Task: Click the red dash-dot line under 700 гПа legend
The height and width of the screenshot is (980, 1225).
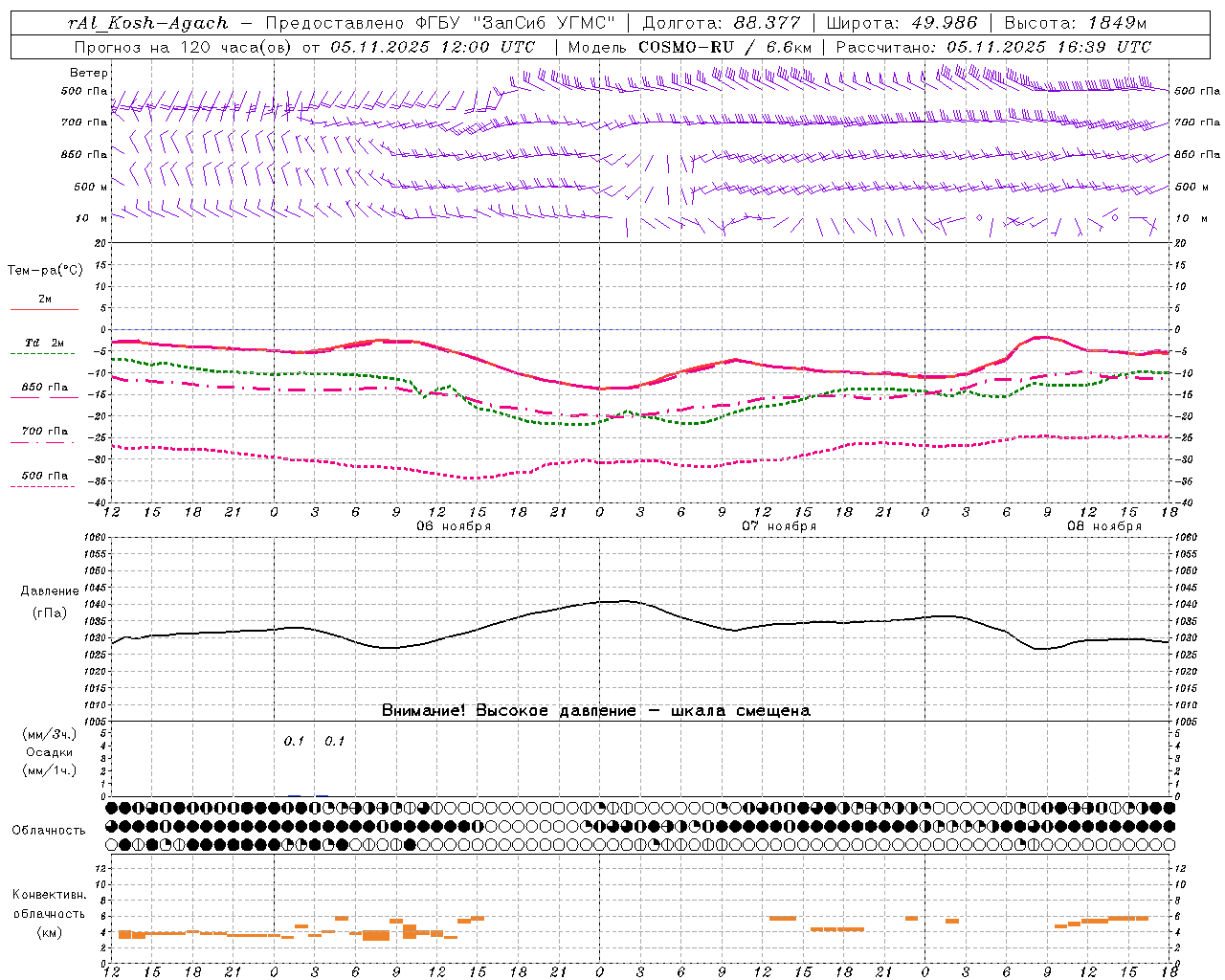Action: tap(43, 442)
